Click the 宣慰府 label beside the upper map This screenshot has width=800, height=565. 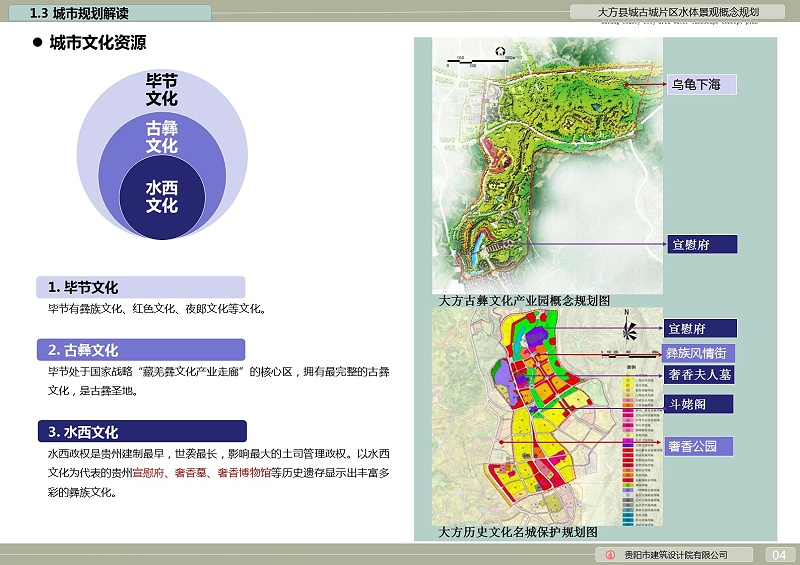[701, 244]
